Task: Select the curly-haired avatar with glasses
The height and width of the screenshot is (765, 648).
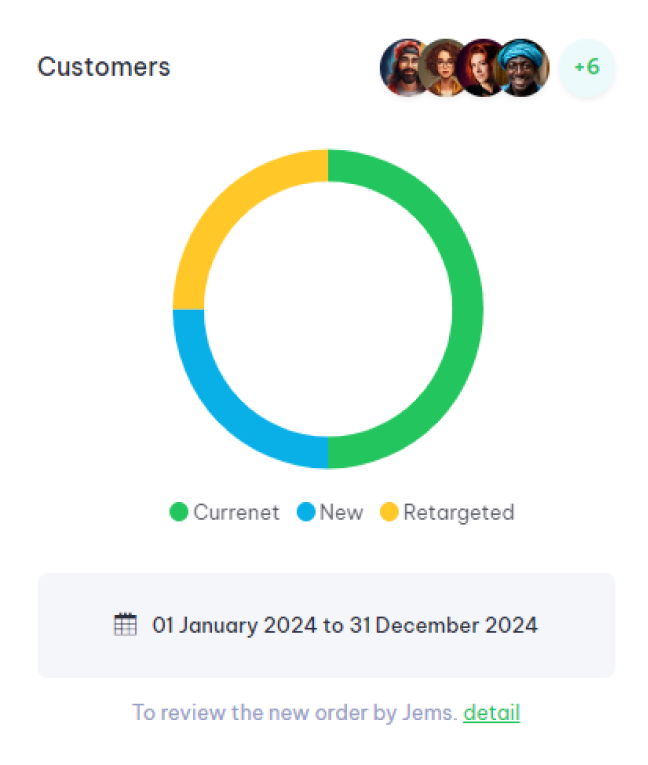Action: [442, 68]
